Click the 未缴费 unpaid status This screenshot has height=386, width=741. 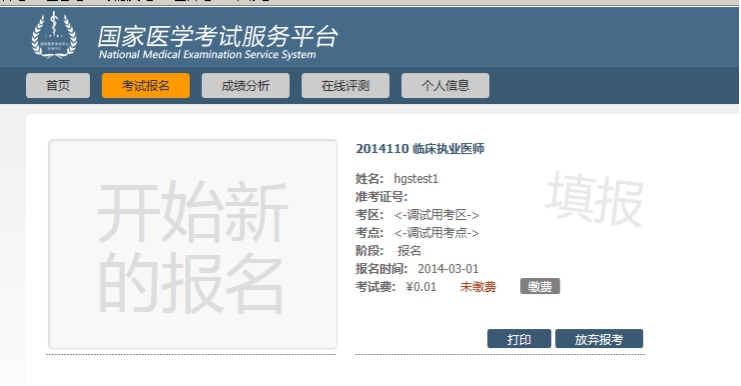478,287
